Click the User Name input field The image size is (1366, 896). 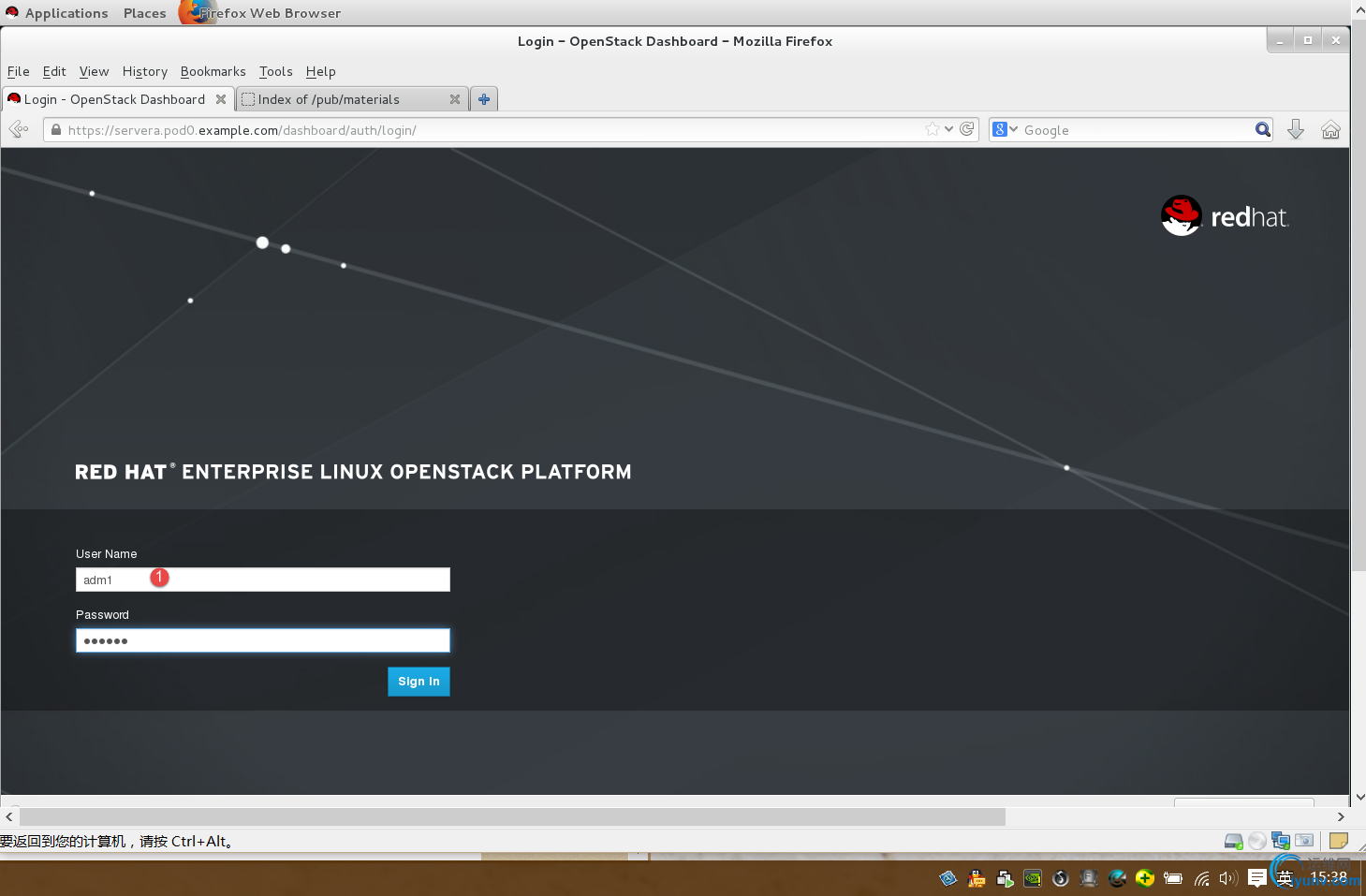(x=263, y=580)
